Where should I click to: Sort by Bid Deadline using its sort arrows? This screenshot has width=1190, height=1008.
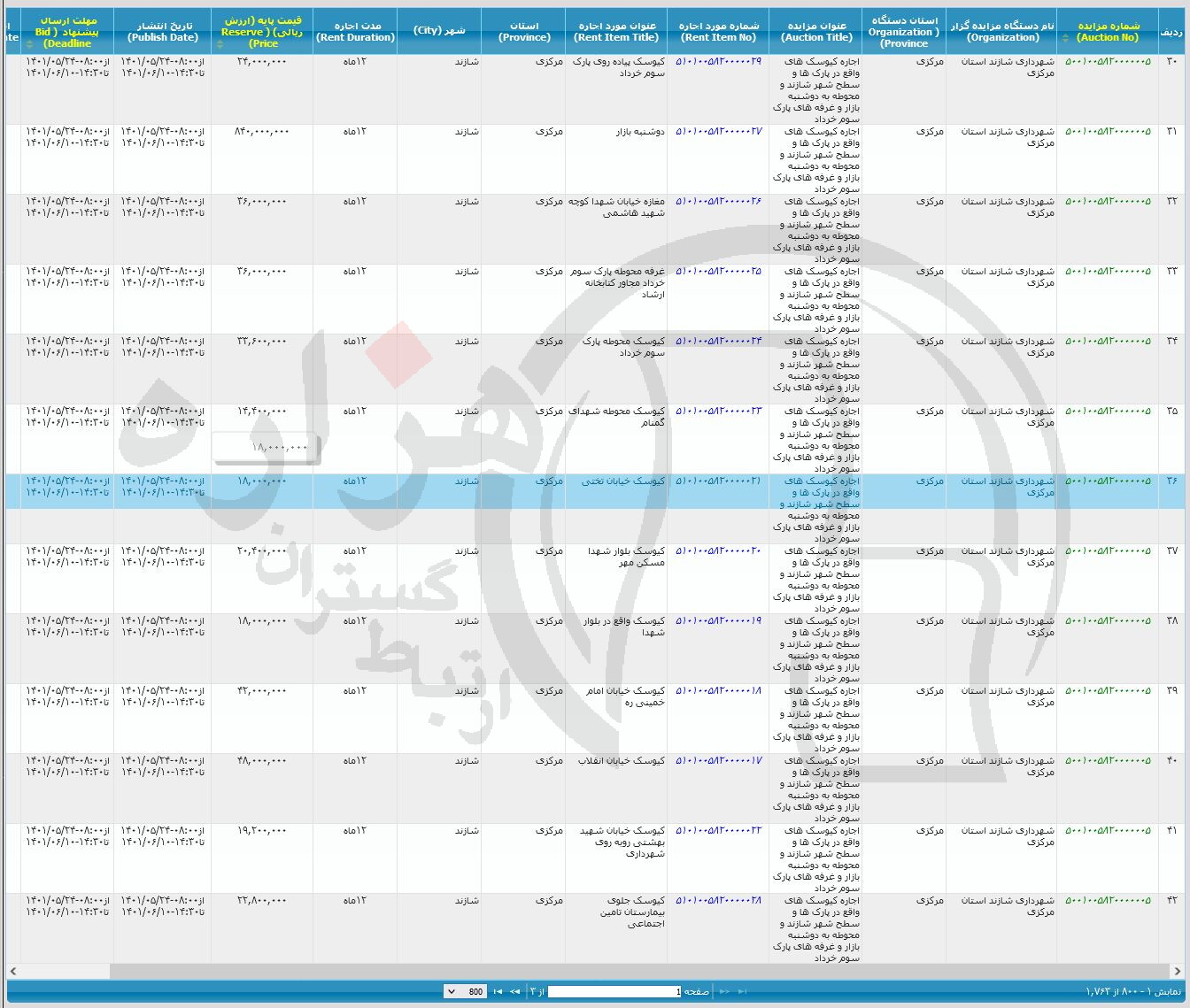(x=28, y=43)
